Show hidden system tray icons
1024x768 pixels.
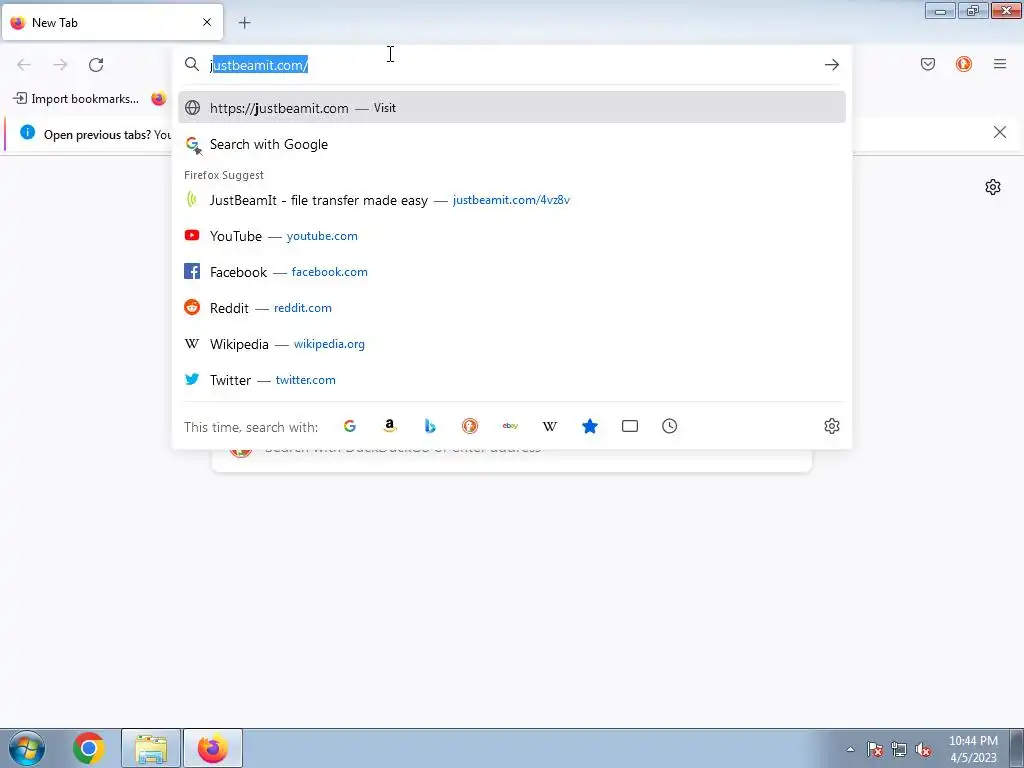pyautogui.click(x=850, y=749)
